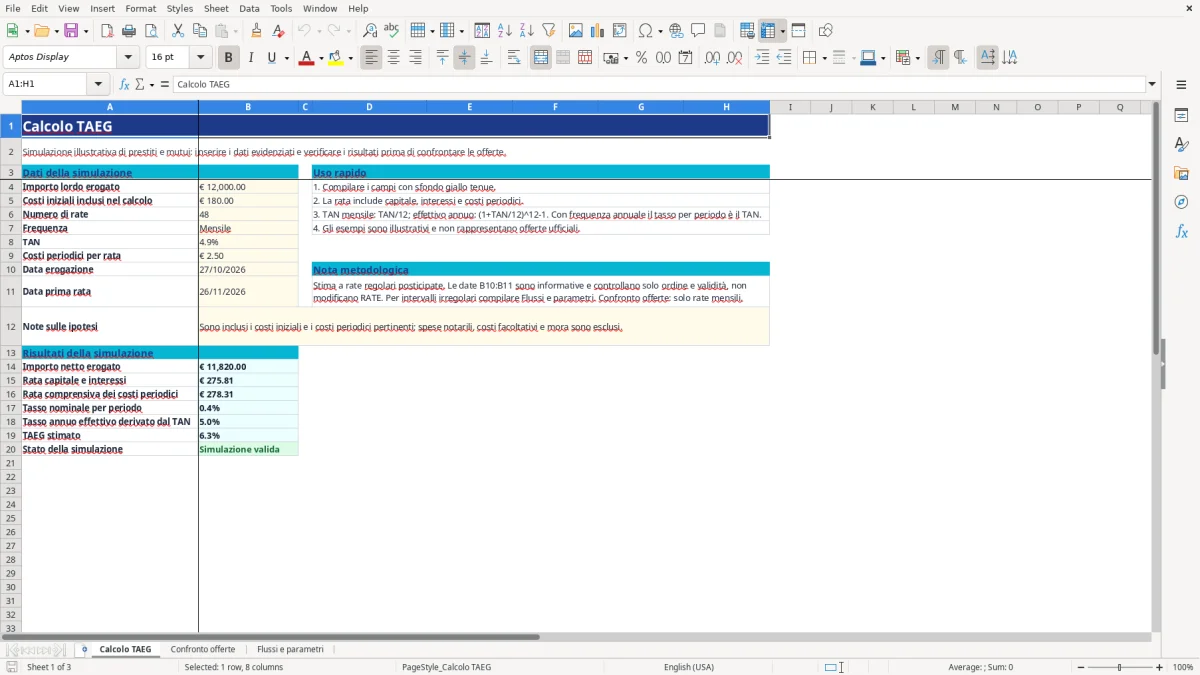
Task: Open the borders dropdown arrow
Action: click(x=824, y=58)
